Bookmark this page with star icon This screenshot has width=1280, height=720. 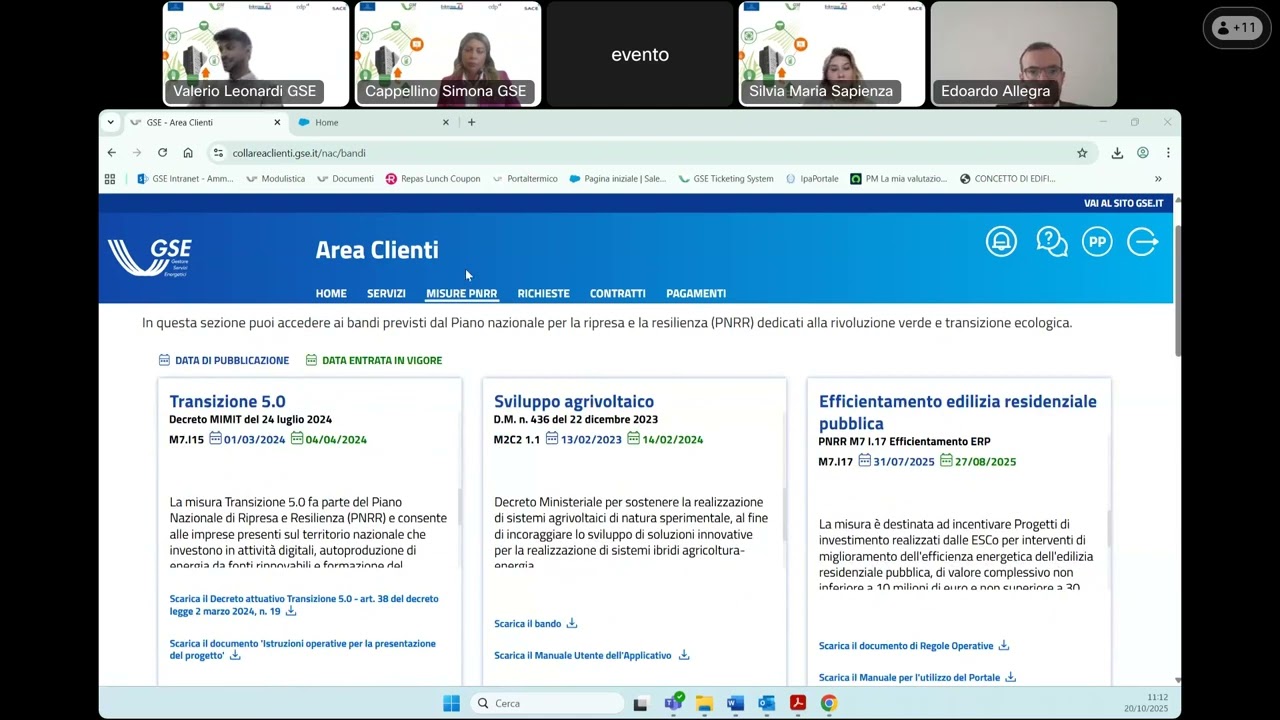pos(1082,153)
